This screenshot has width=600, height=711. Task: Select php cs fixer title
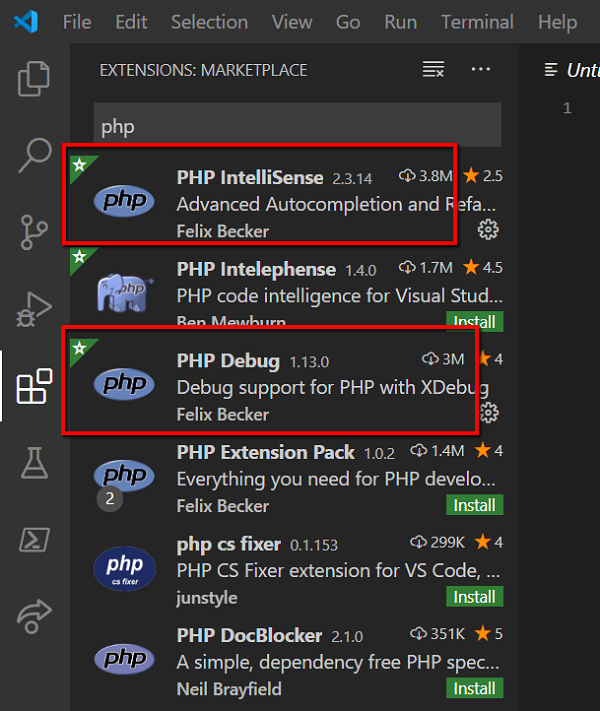[229, 544]
